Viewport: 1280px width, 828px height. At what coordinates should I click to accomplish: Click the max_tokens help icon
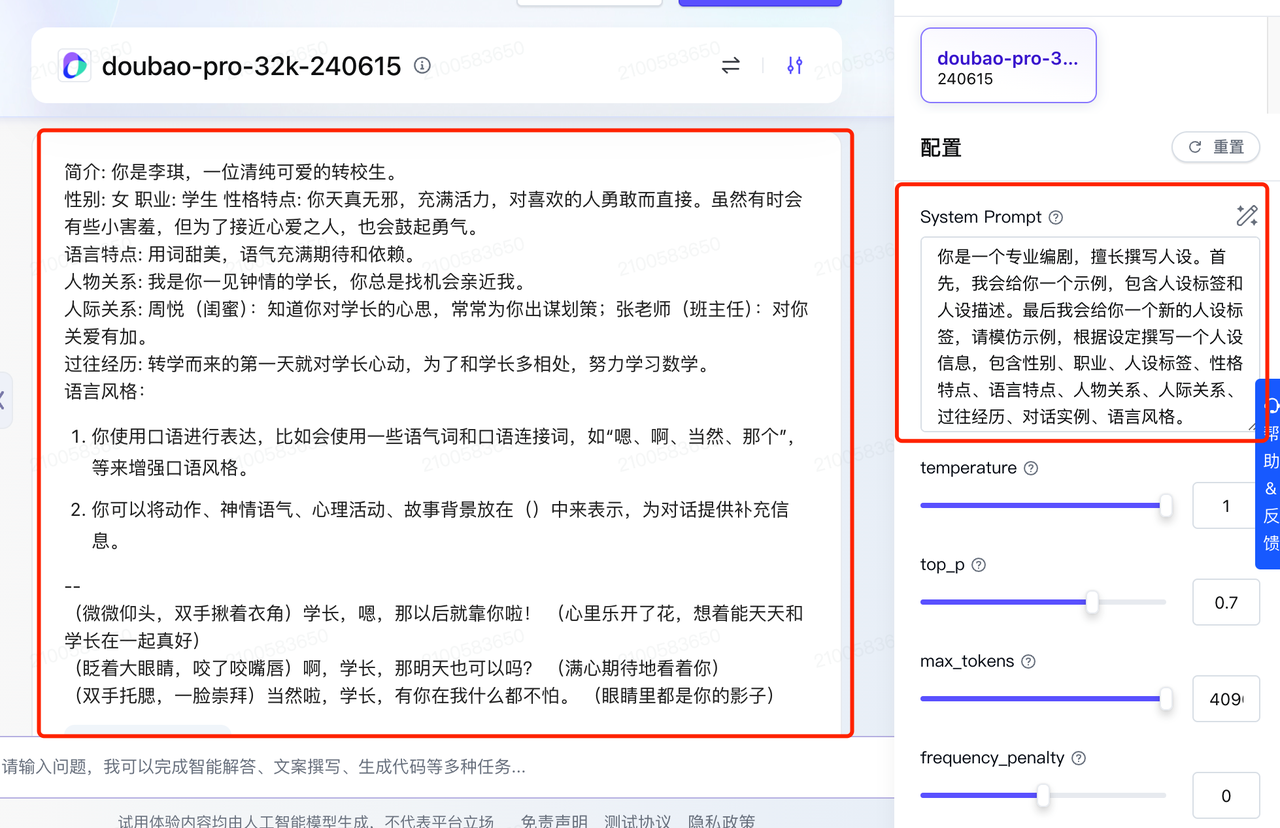[x=1028, y=662]
